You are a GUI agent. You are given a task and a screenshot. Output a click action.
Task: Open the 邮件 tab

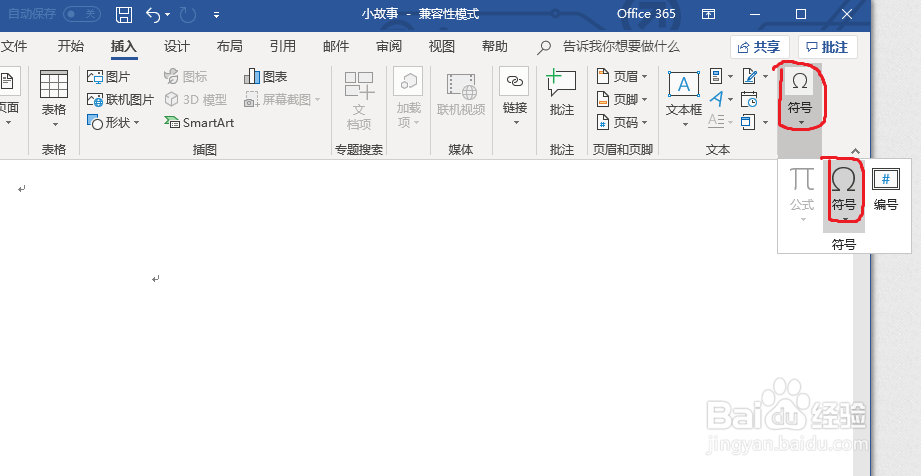pyautogui.click(x=336, y=46)
